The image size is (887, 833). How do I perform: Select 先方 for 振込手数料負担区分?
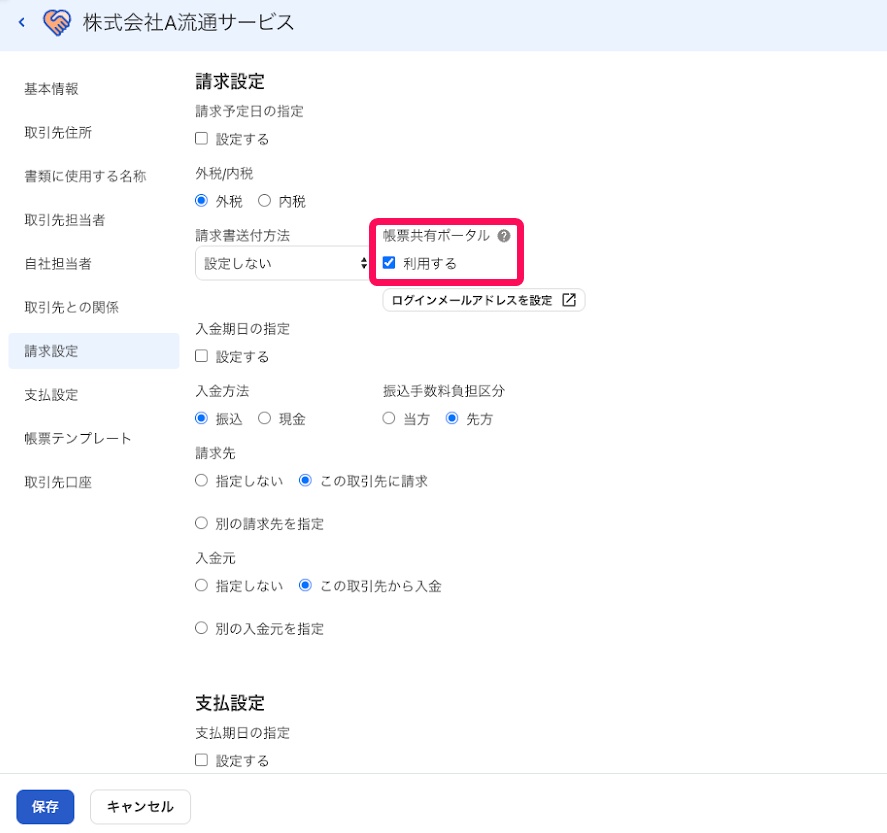click(x=452, y=418)
